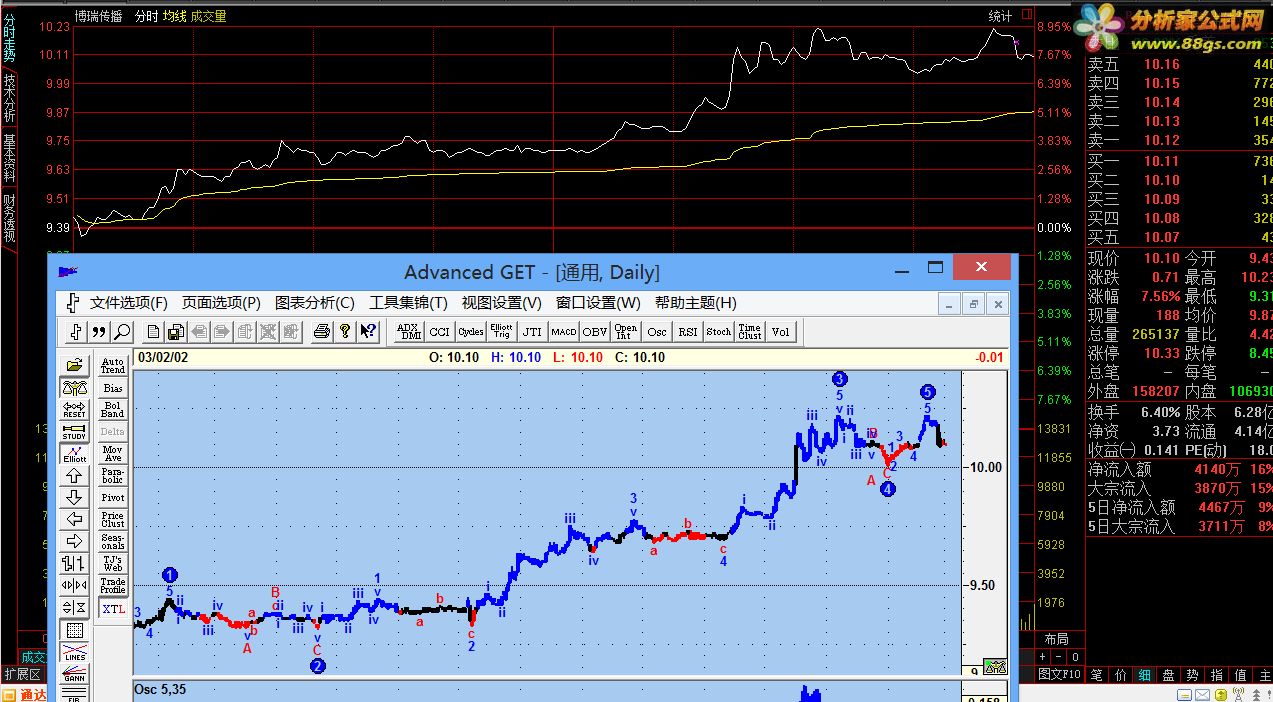Open the 帮助主题(H) menu
Image resolution: width=1273 pixels, height=702 pixels.
(x=696, y=303)
